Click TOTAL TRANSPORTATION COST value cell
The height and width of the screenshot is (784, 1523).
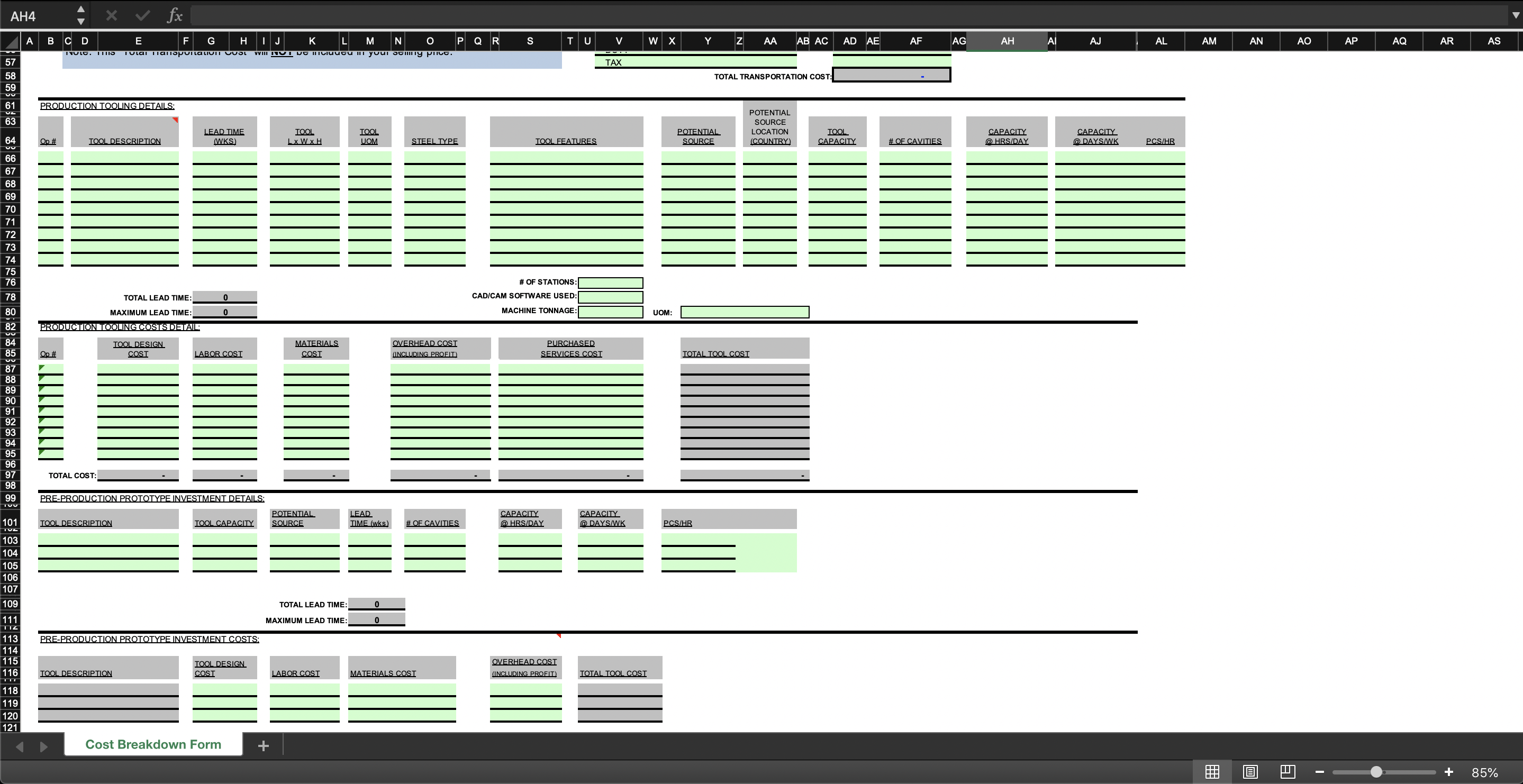(x=892, y=76)
